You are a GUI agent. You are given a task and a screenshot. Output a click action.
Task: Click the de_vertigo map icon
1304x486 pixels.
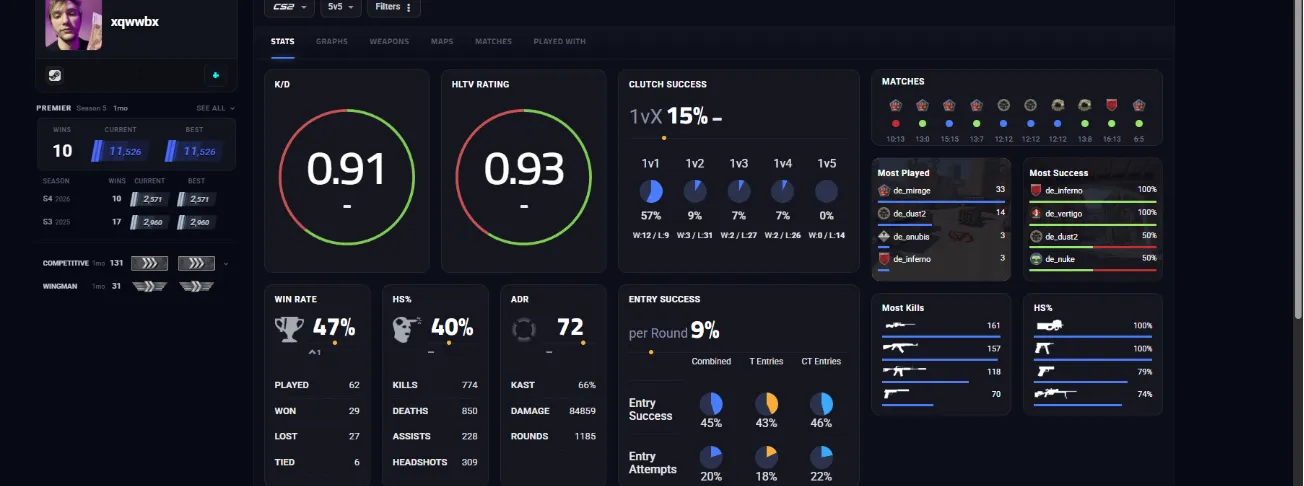coord(1036,213)
